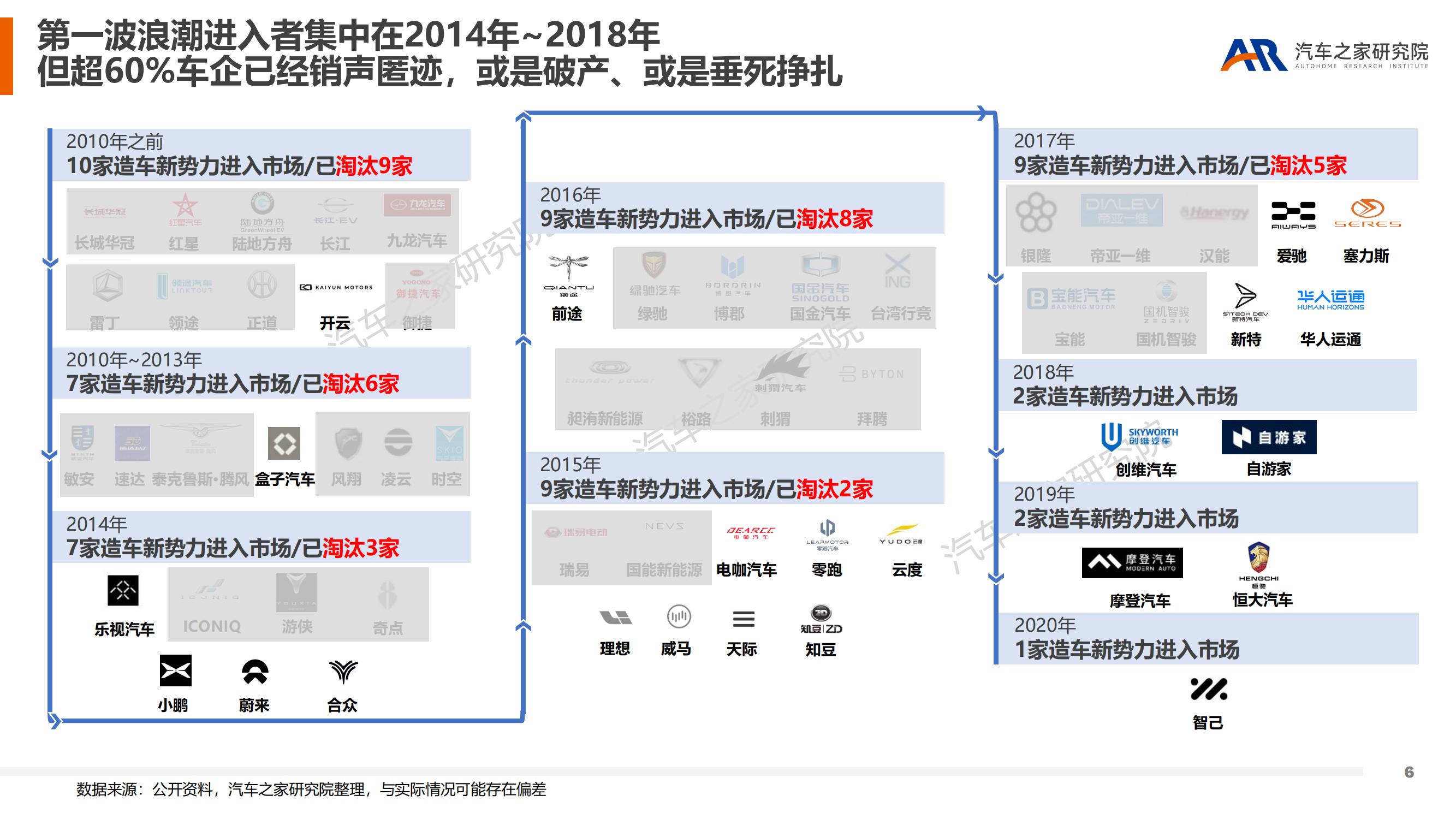Click the slide title mentioning 2014年~2018年

[x=348, y=34]
